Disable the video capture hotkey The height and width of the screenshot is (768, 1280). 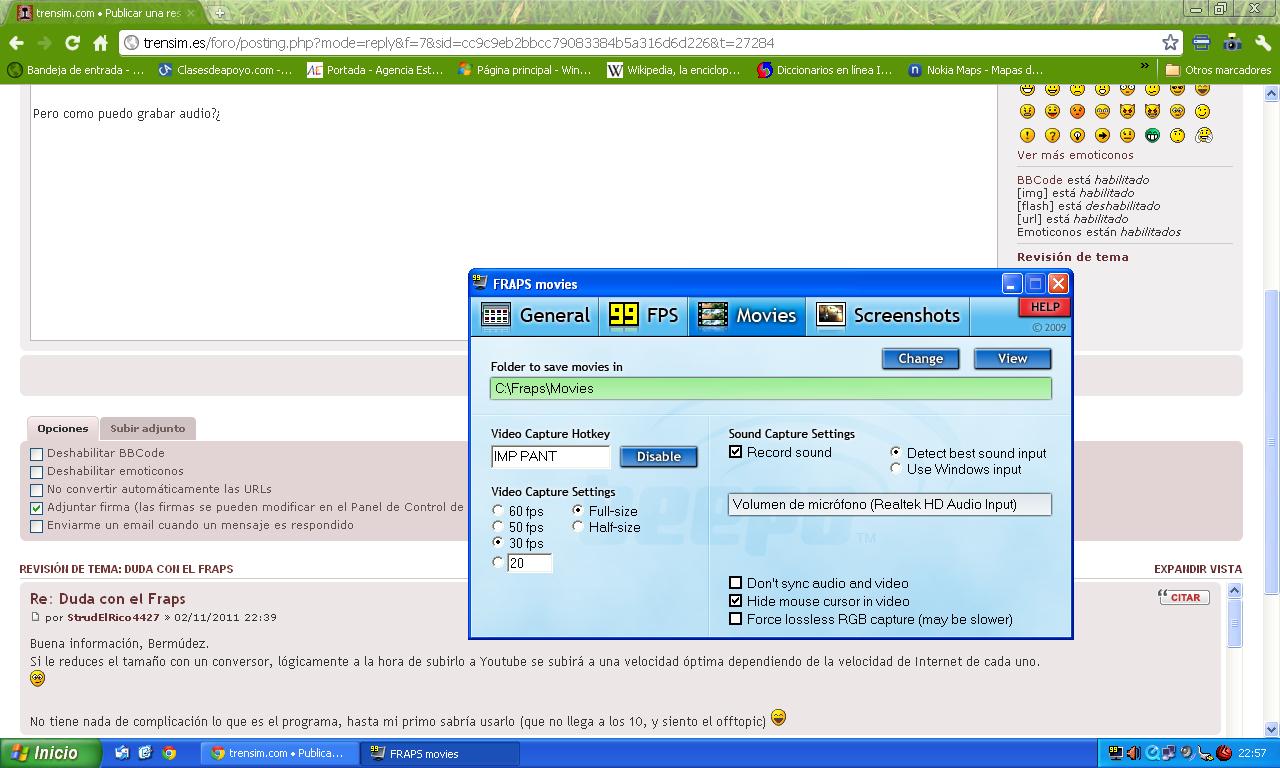tap(658, 457)
